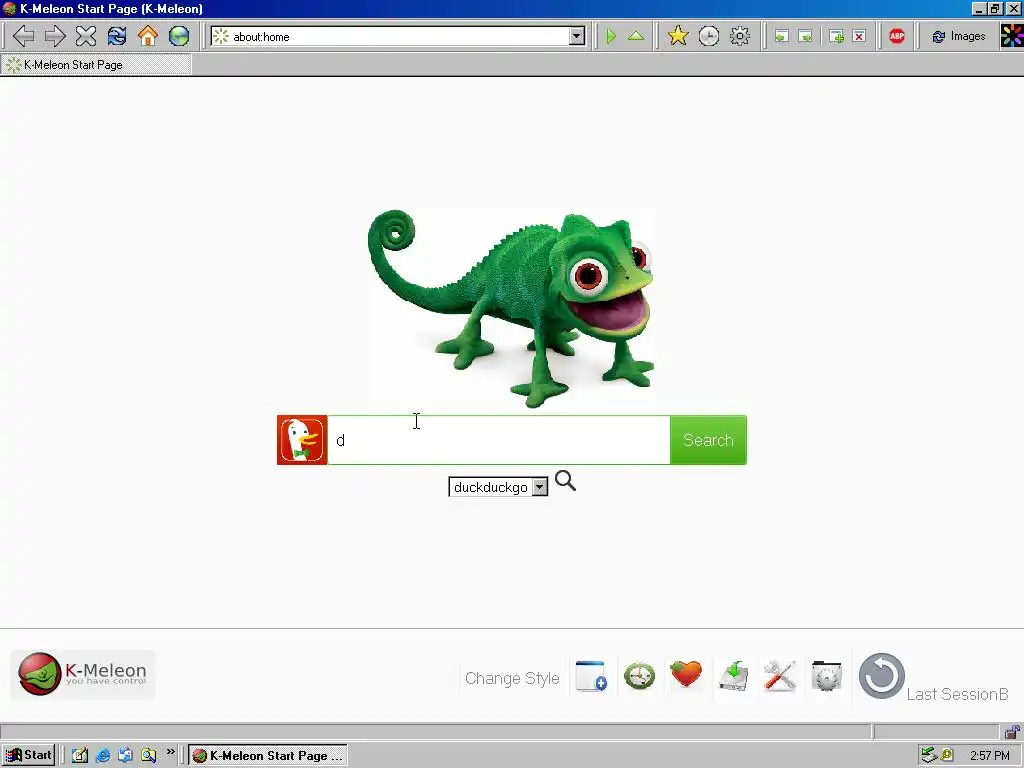Click the globe icon in the toolbar

[179, 36]
